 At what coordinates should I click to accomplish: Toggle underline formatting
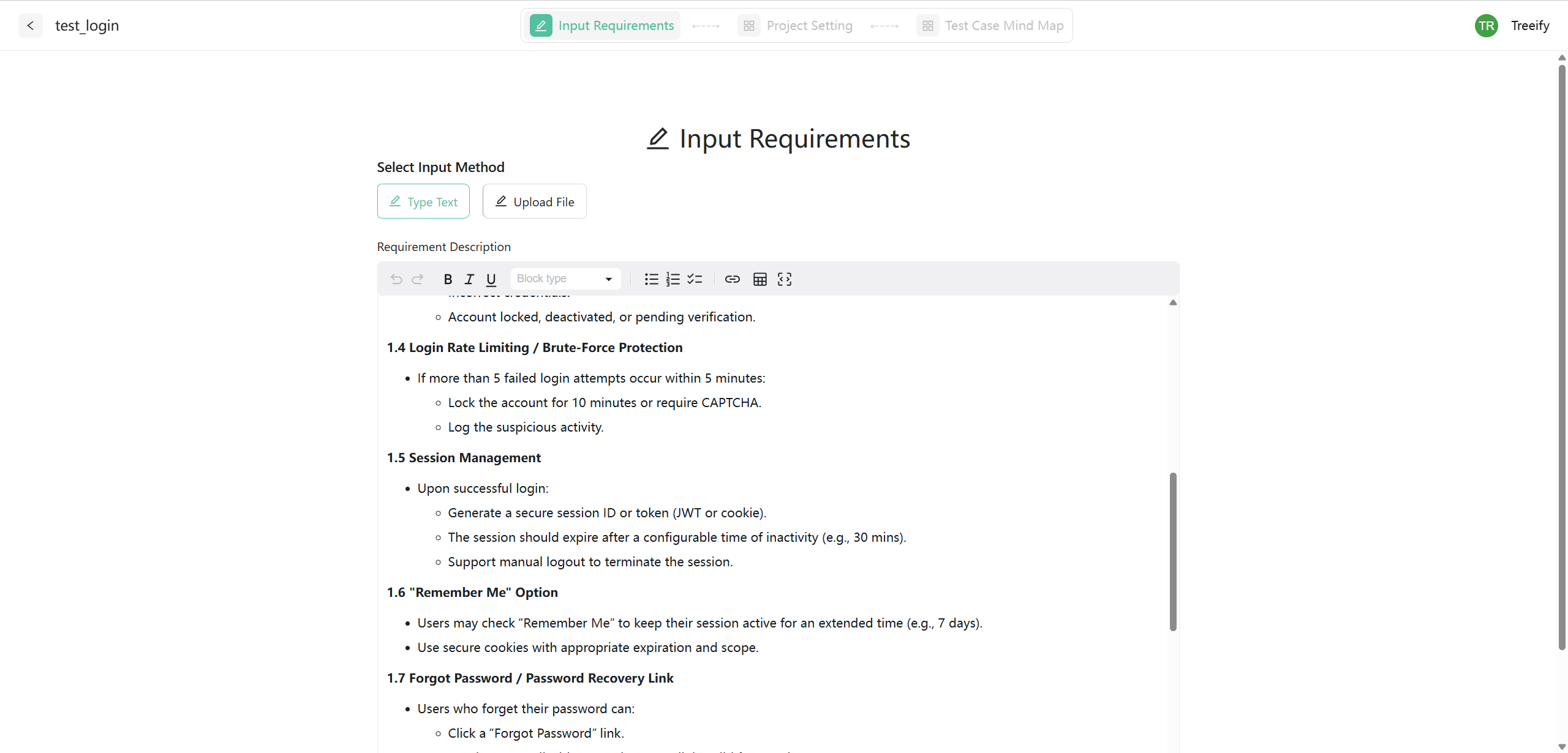491,279
